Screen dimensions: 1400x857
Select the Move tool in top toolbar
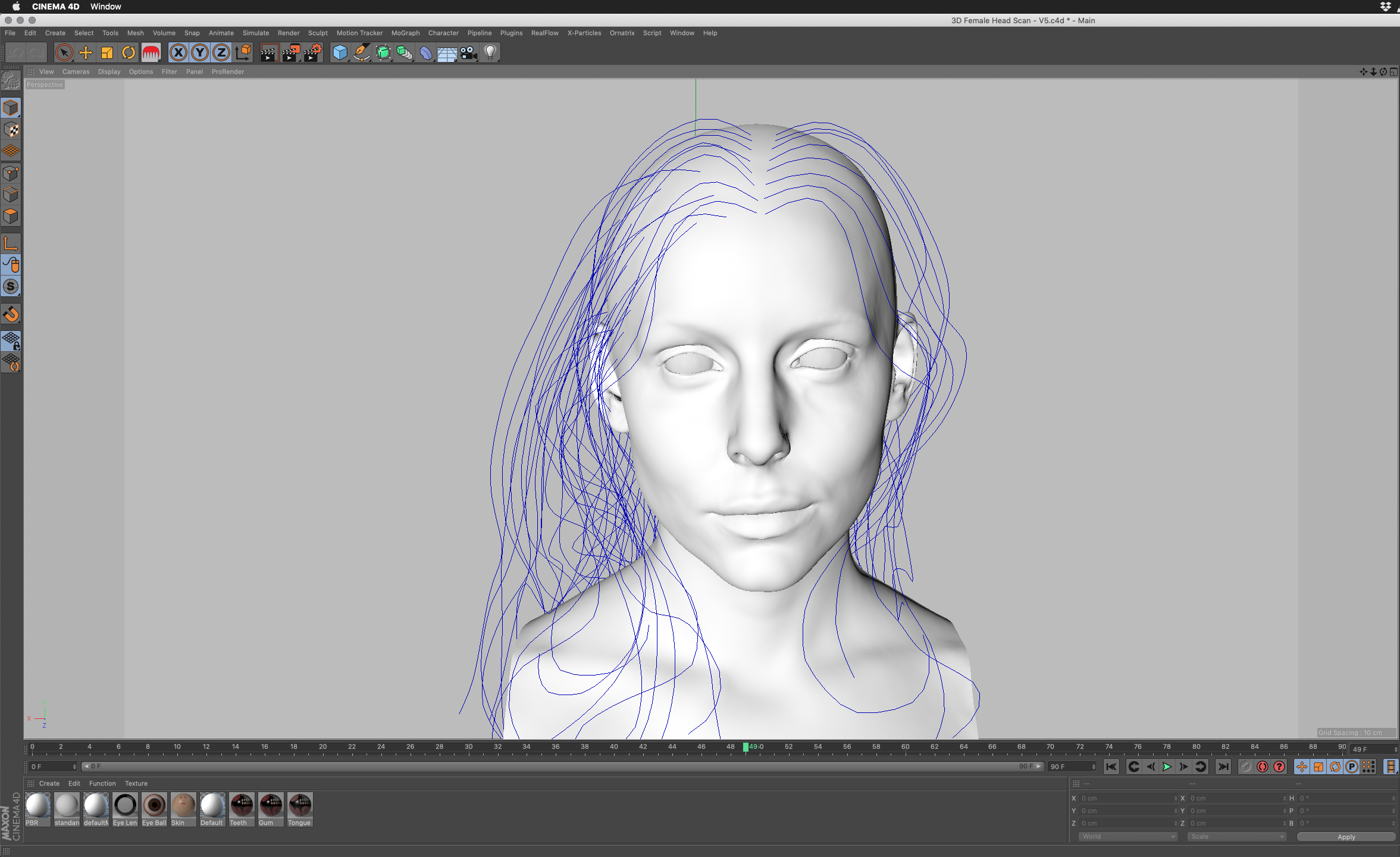click(x=86, y=53)
